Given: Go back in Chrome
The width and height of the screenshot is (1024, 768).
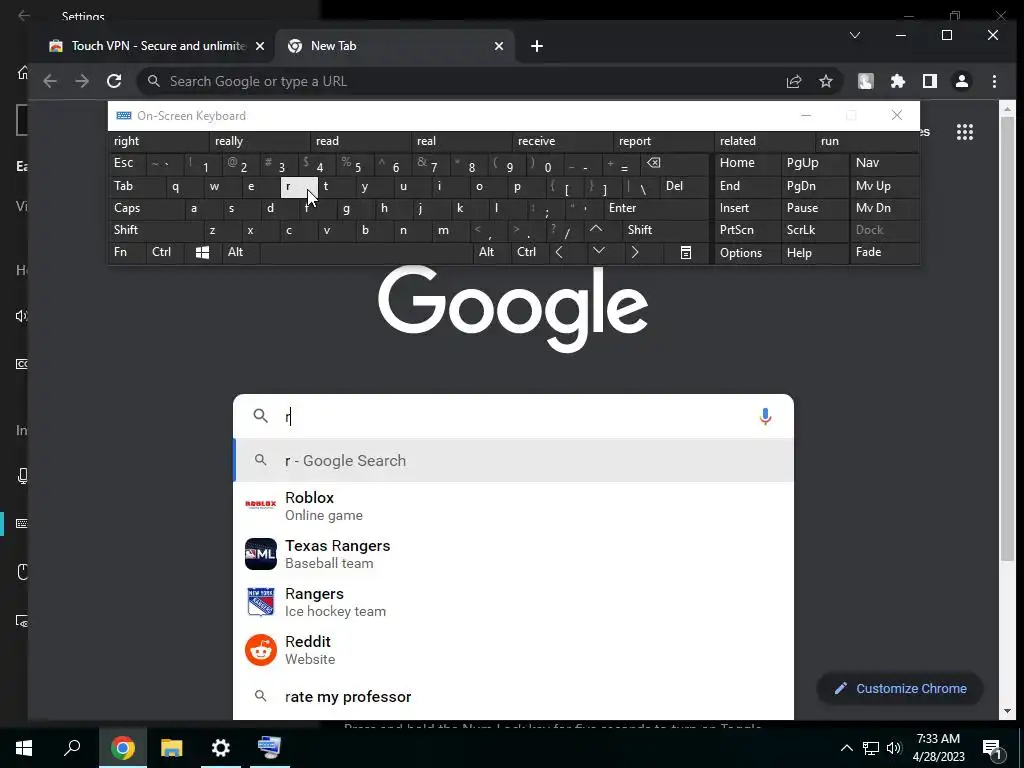Looking at the screenshot, I should (x=50, y=81).
